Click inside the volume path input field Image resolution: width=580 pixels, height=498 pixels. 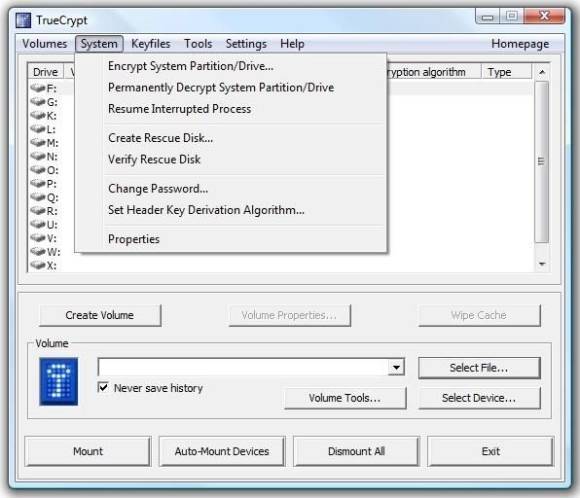tap(243, 367)
